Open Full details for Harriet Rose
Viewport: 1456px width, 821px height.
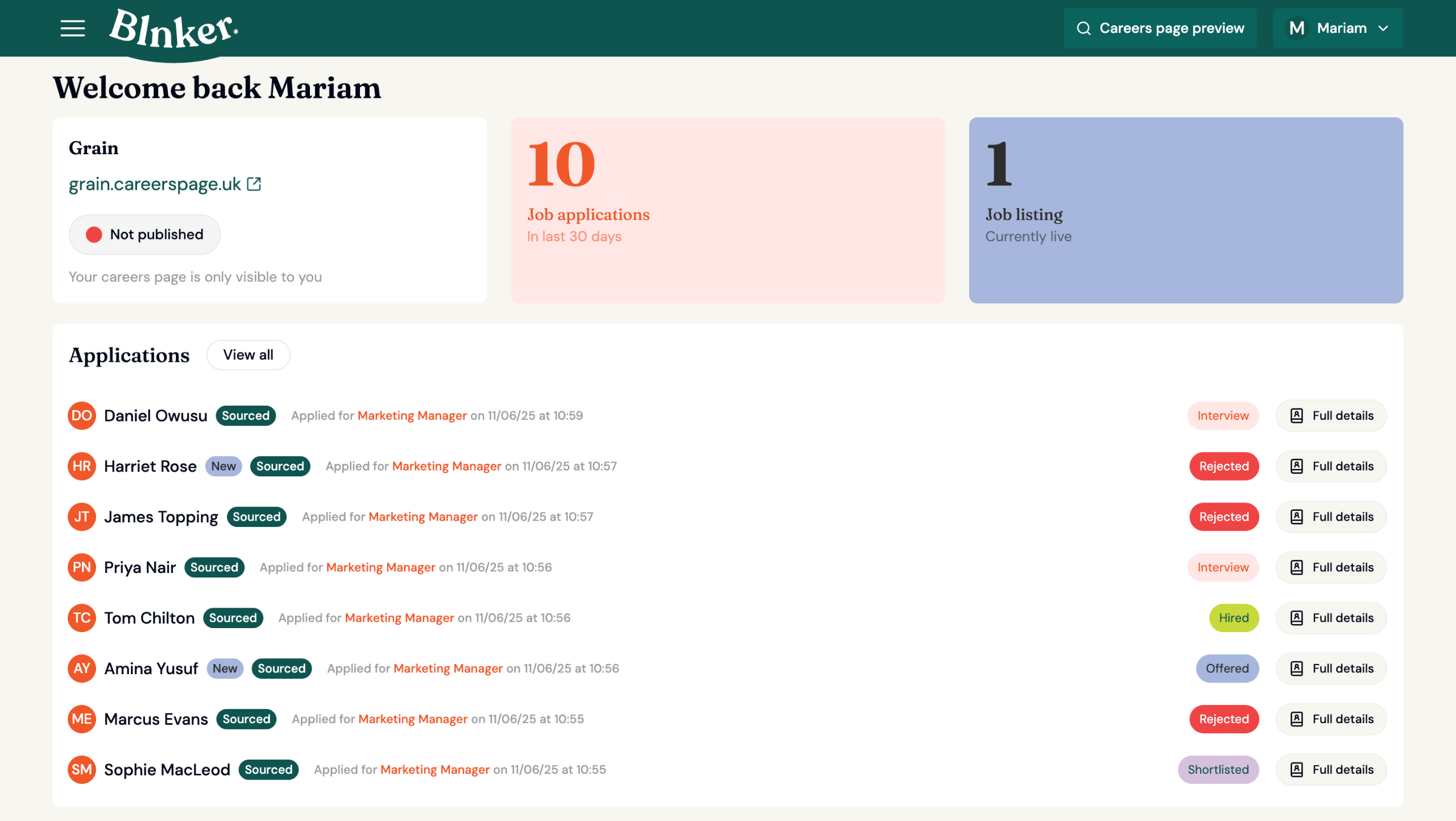1331,466
